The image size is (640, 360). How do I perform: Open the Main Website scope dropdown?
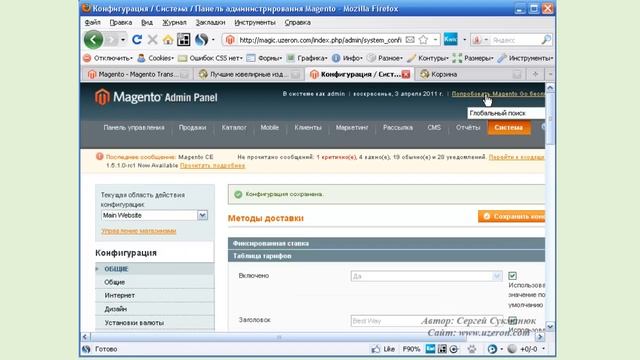click(x=154, y=215)
